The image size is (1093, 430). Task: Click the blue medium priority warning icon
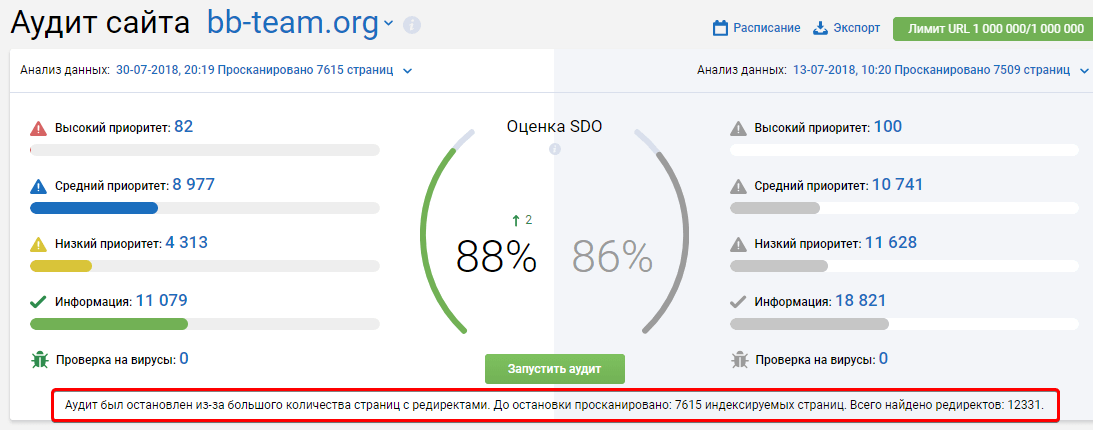click(x=38, y=187)
